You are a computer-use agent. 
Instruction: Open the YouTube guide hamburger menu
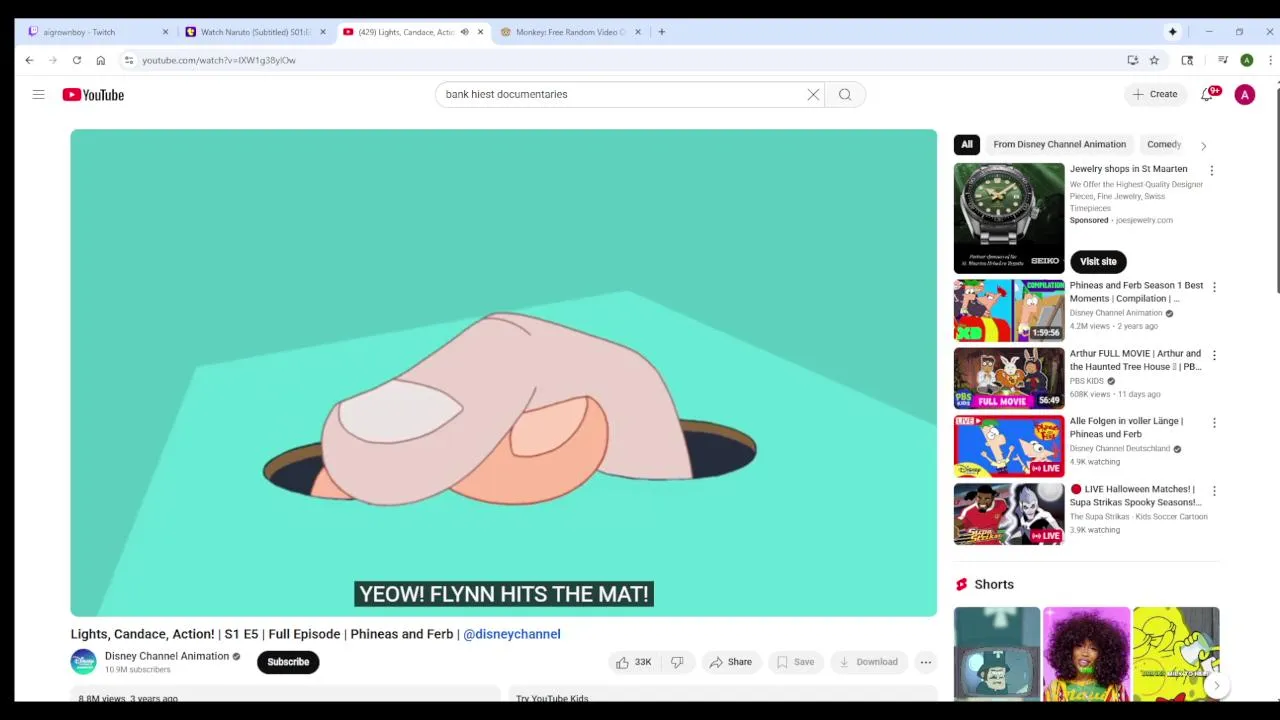point(38,94)
